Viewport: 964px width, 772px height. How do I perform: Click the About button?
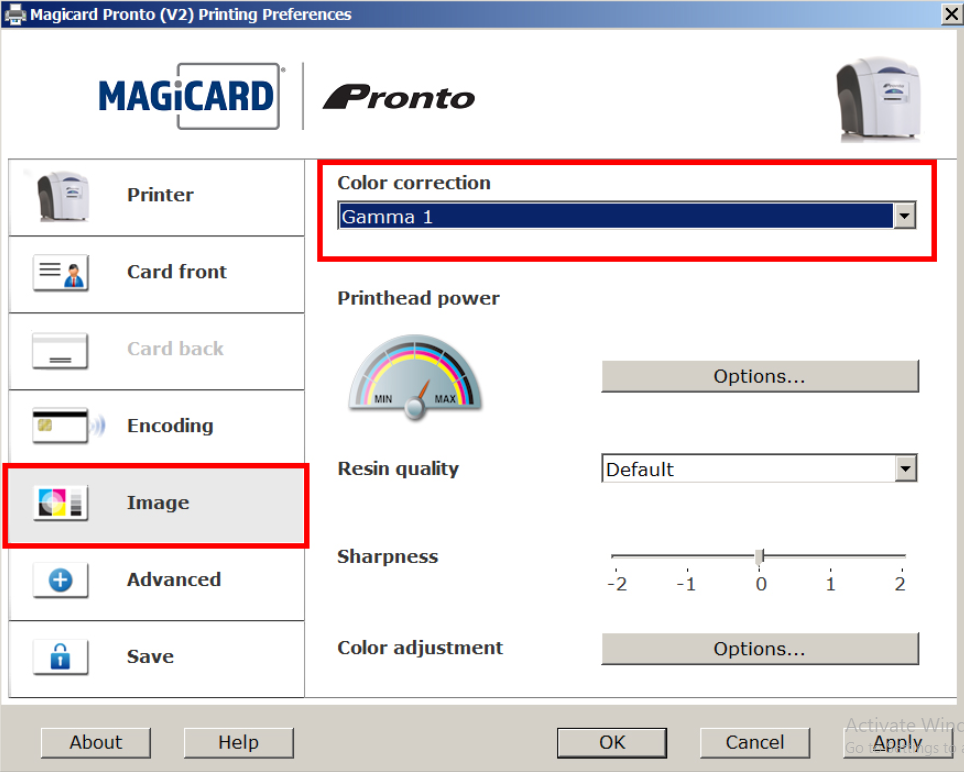coord(95,742)
